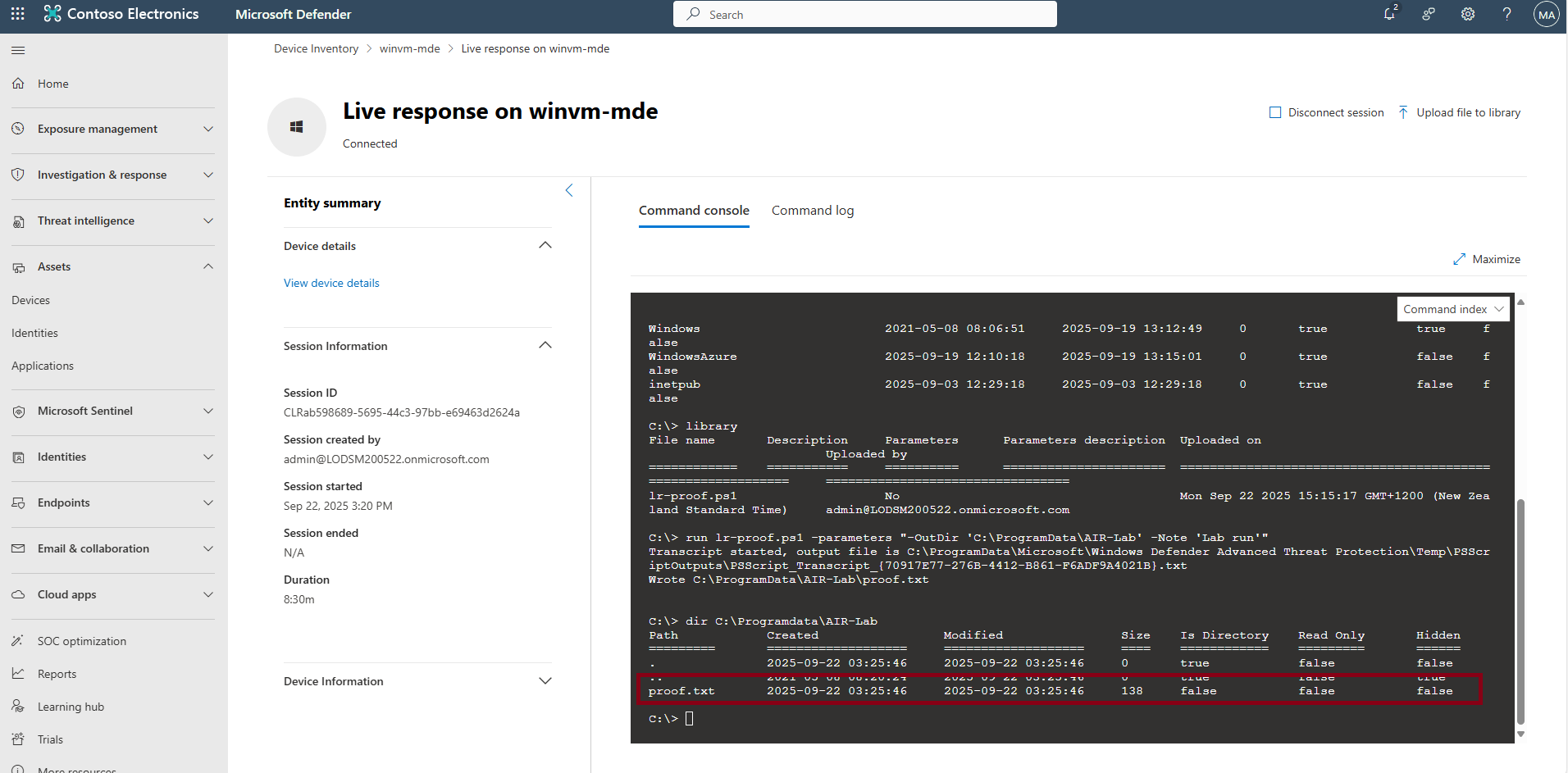Click the Investigation & response shield icon
The height and width of the screenshot is (773, 1568).
18,175
